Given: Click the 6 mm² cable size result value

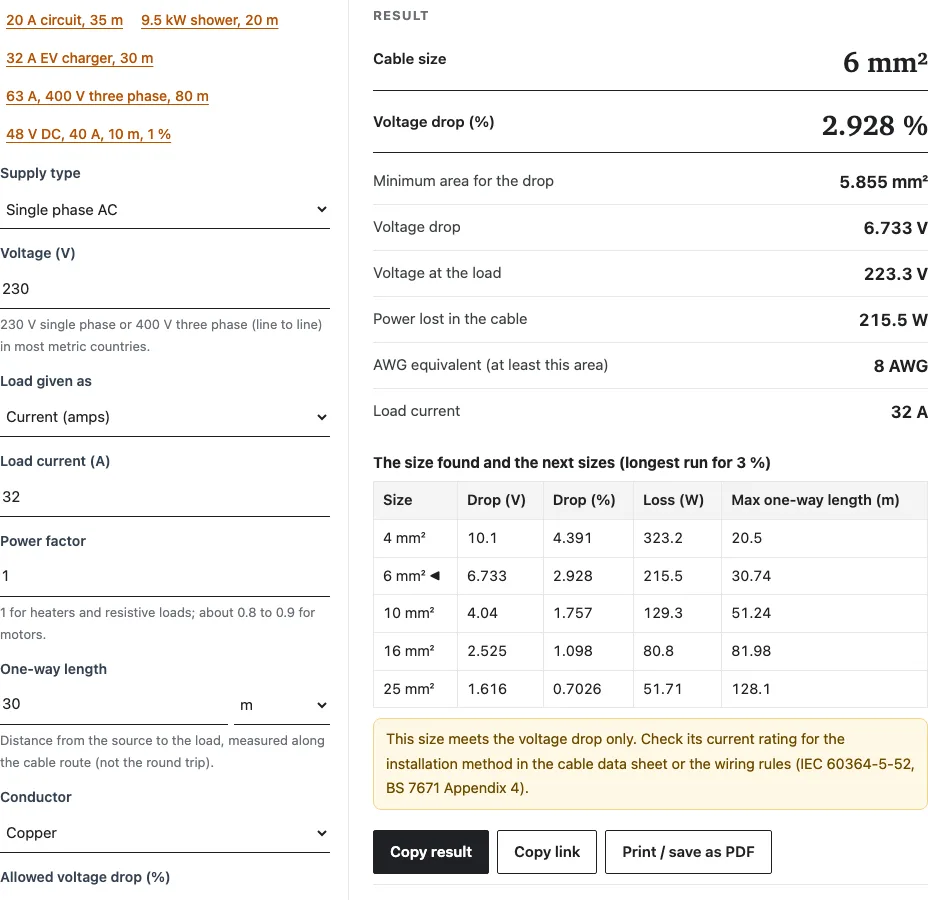Looking at the screenshot, I should (885, 62).
